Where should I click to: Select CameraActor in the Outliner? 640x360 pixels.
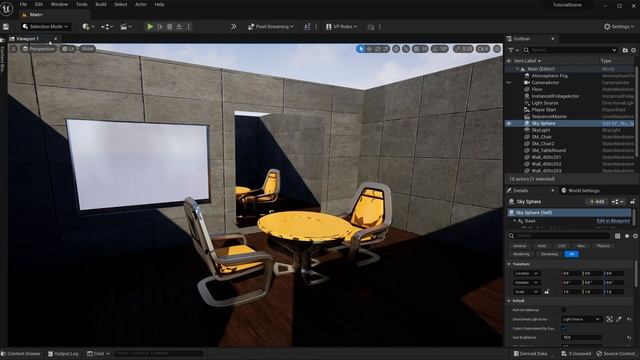click(x=545, y=82)
